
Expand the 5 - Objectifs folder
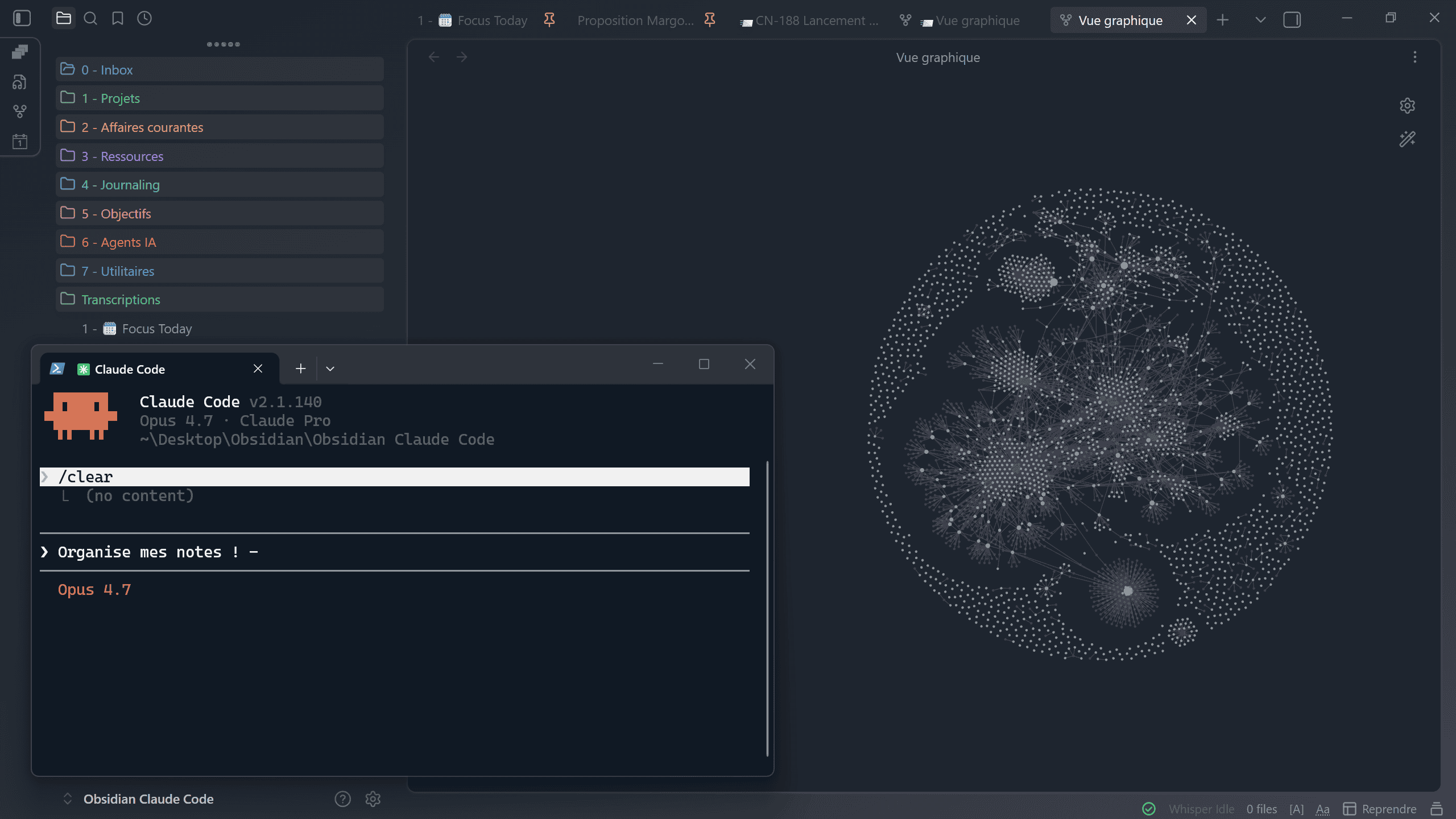220,213
